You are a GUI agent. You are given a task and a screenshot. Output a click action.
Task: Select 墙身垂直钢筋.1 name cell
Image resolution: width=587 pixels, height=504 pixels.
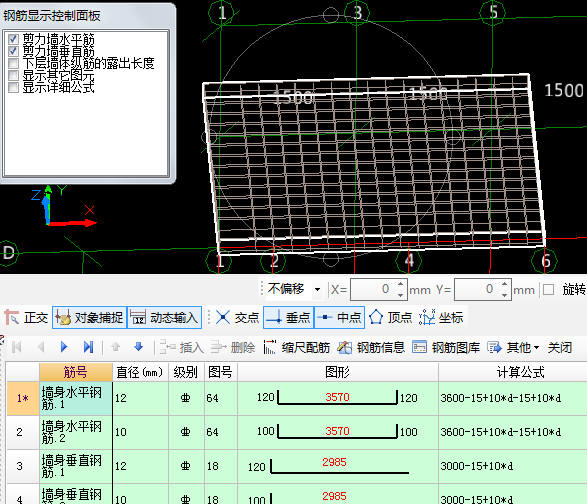[76, 466]
